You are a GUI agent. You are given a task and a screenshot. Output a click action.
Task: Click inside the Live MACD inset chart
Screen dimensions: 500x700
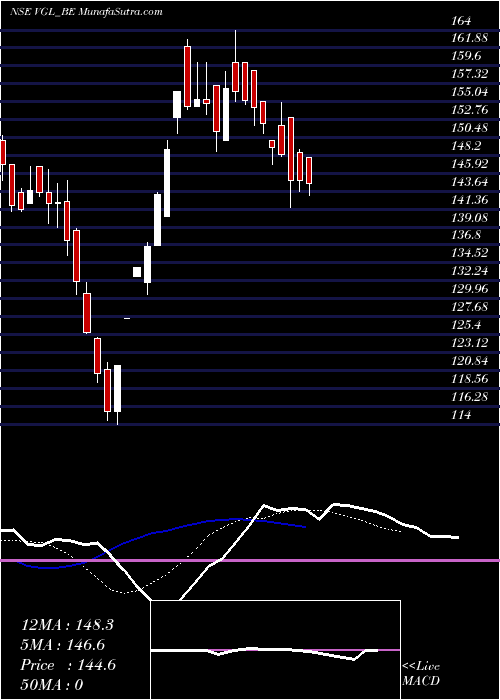275,650
